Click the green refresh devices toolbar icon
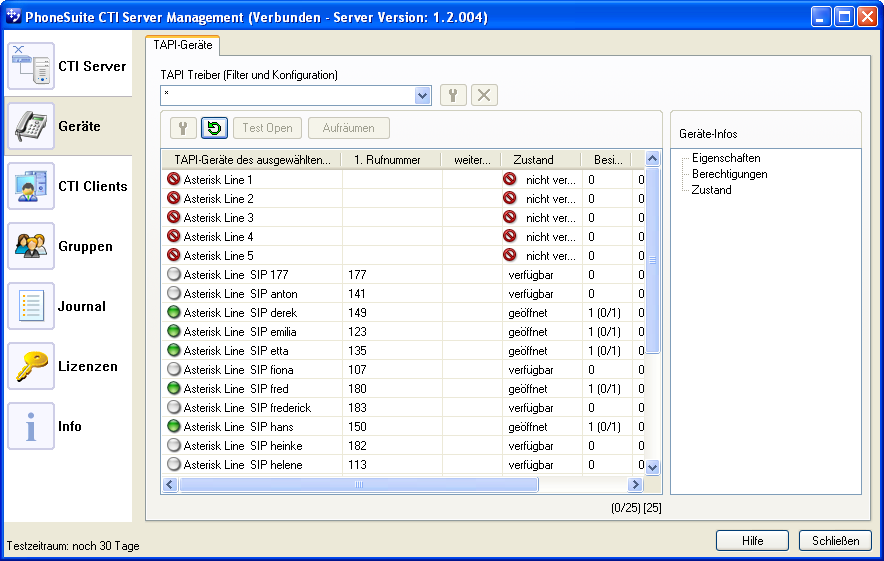The height and width of the screenshot is (561, 884). click(214, 128)
